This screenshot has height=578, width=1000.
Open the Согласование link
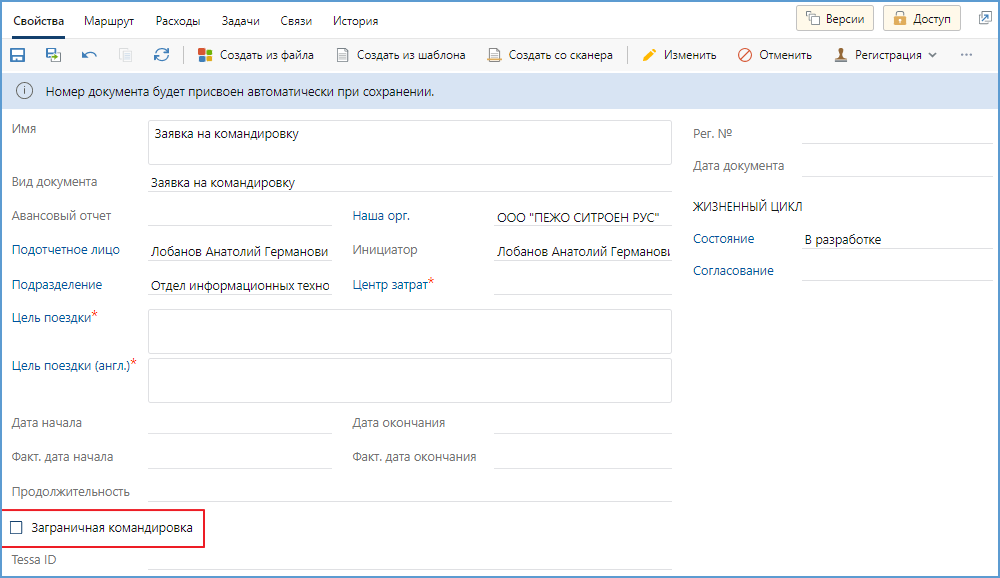coord(733,270)
